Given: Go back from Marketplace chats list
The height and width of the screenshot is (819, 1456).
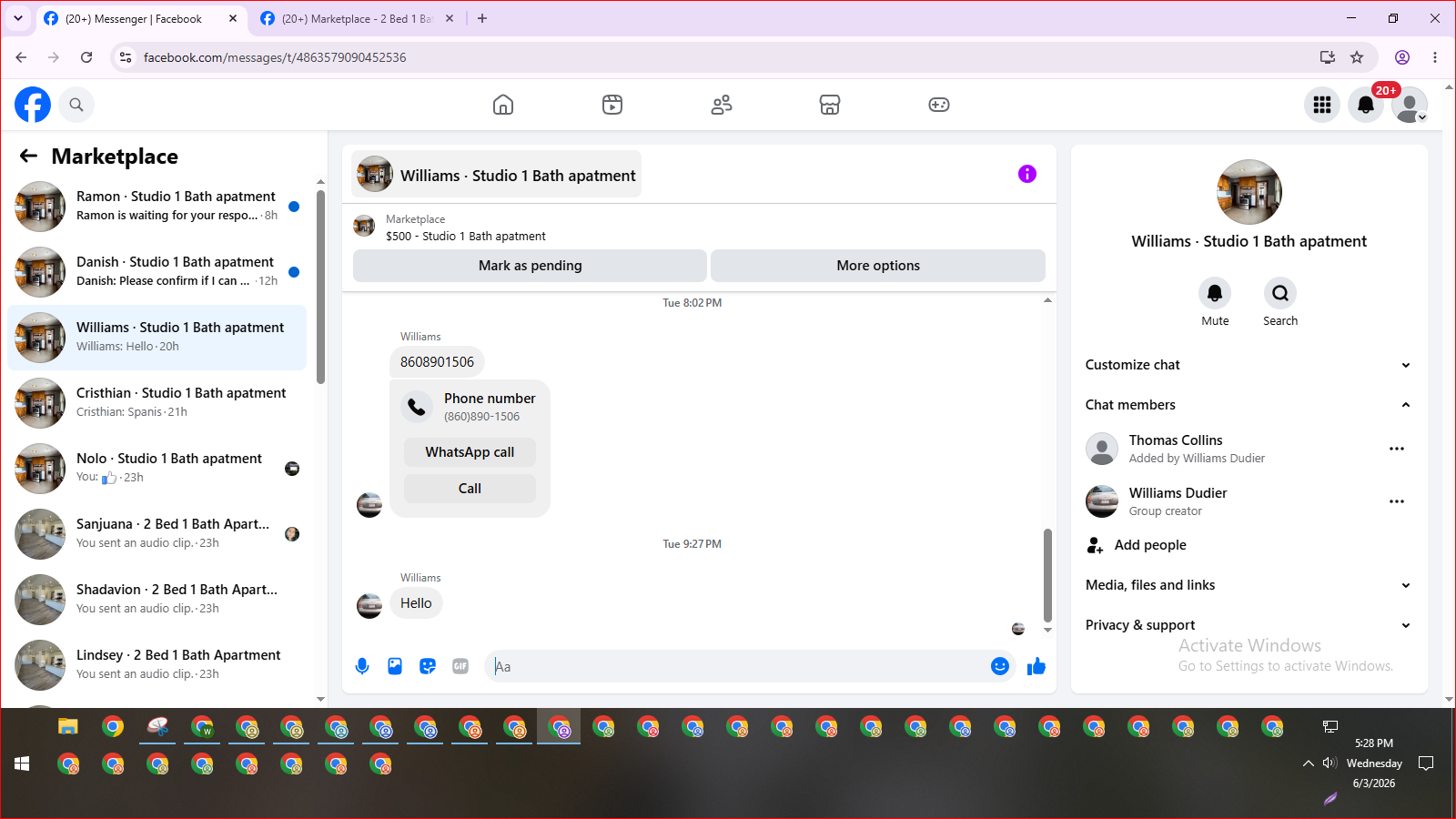Looking at the screenshot, I should [29, 156].
